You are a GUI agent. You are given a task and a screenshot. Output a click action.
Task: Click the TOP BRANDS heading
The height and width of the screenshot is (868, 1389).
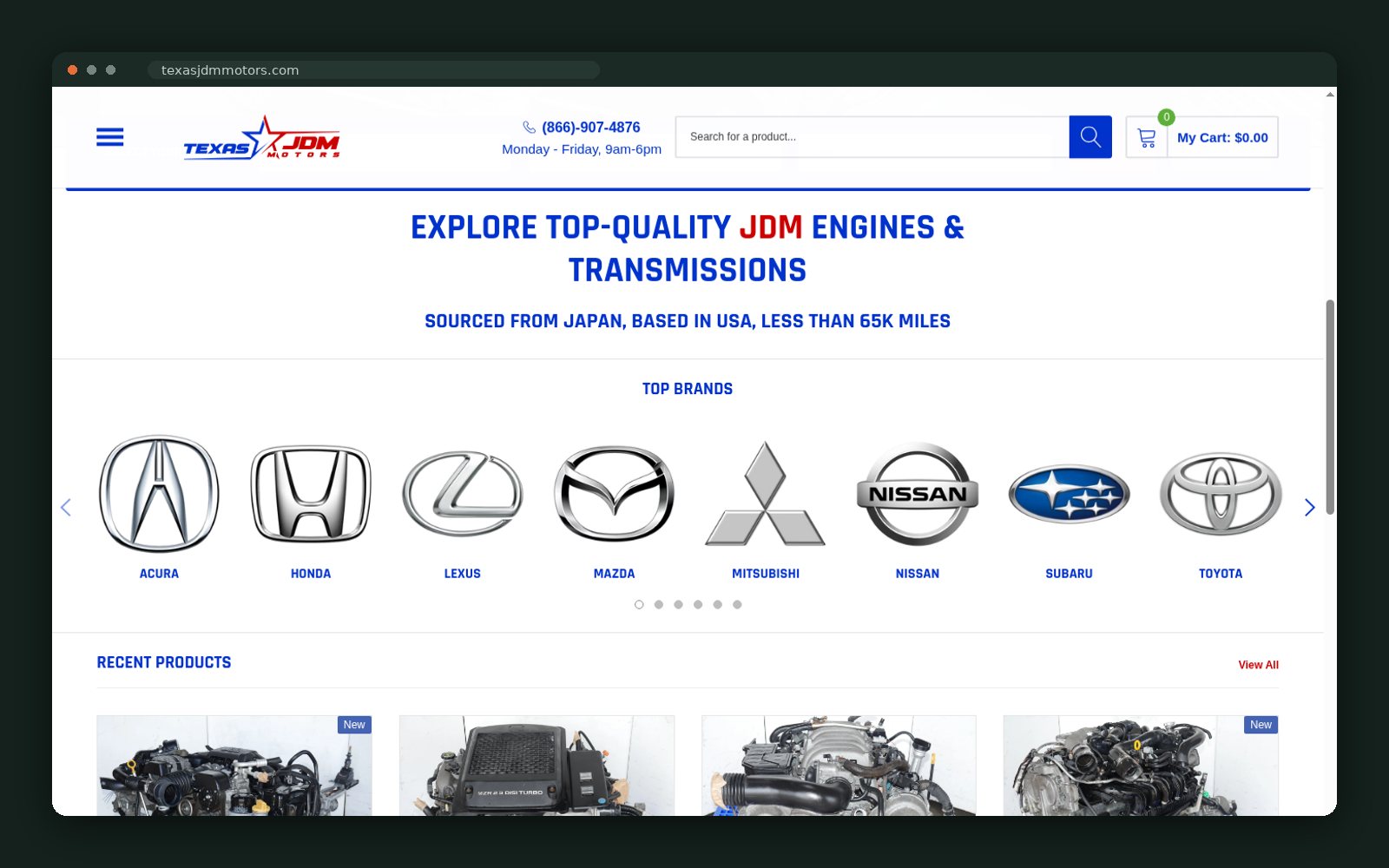click(688, 389)
